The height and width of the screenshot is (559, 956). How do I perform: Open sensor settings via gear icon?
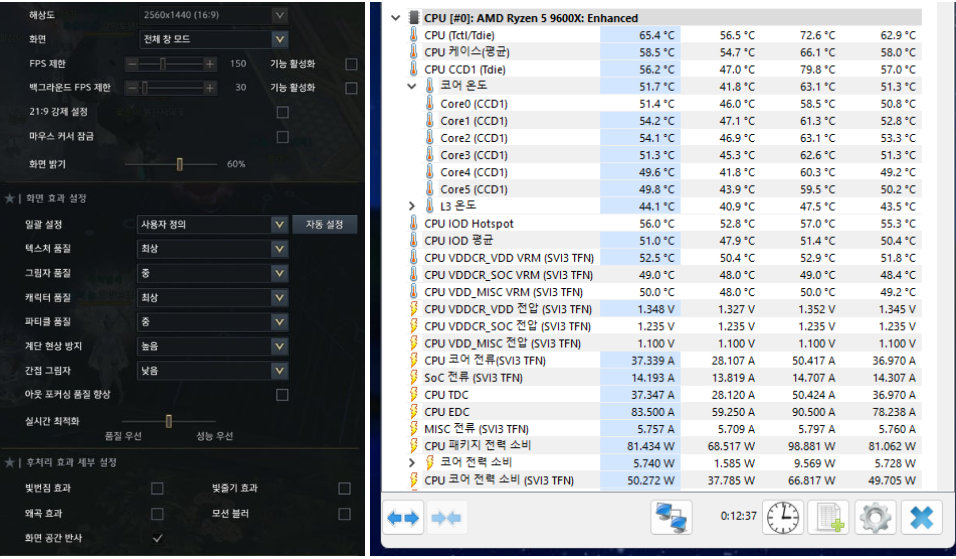tap(876, 518)
